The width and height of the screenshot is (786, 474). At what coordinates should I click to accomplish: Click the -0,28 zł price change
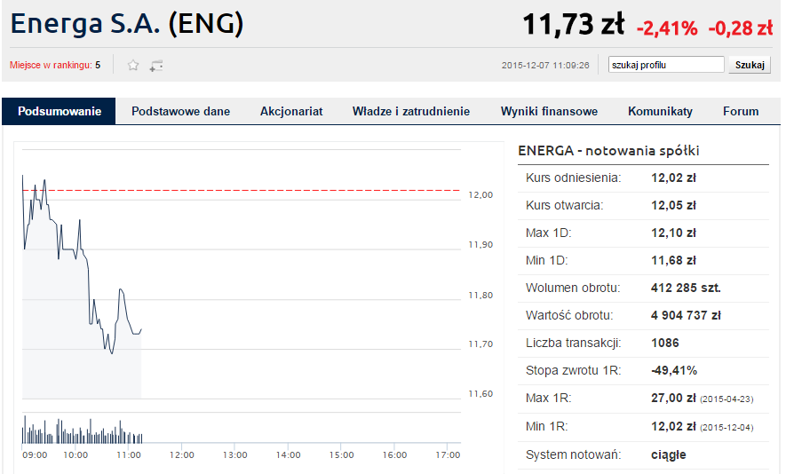740,28
